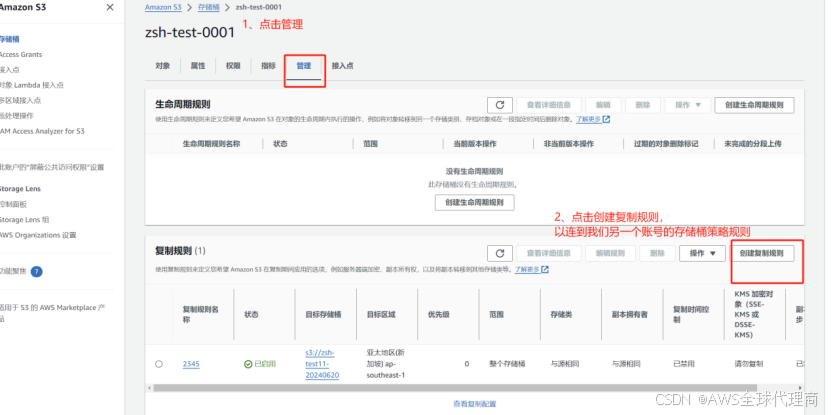Click the 删除 button for lifecycle rules
The image size is (831, 415).
643,105
